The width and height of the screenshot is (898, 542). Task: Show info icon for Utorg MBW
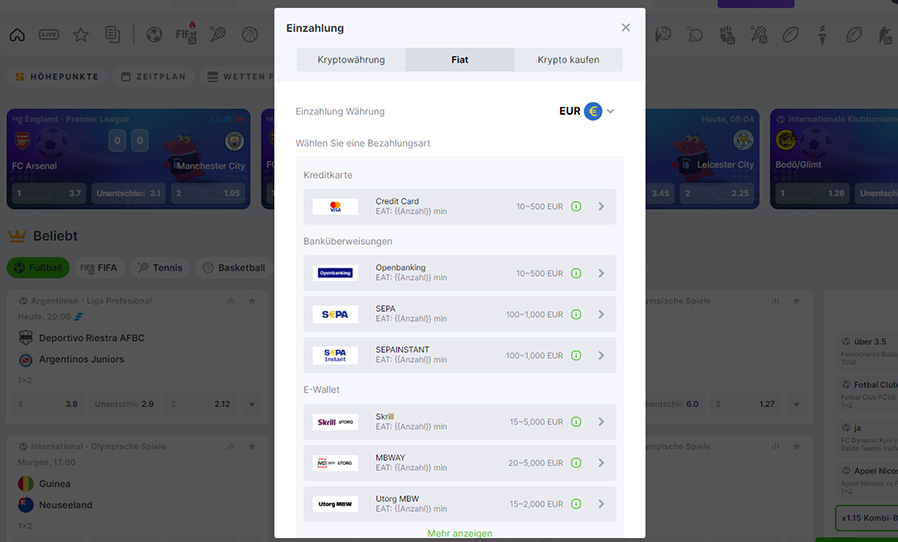pyautogui.click(x=576, y=504)
